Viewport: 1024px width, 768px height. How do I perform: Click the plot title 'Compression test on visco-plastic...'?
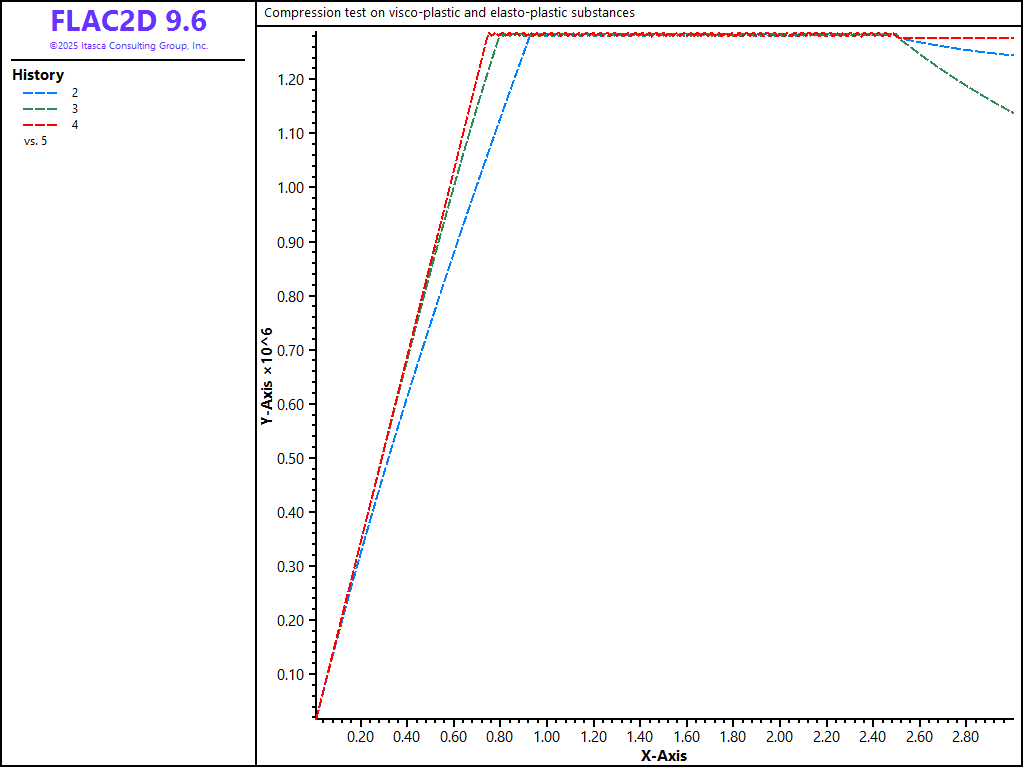click(x=449, y=13)
